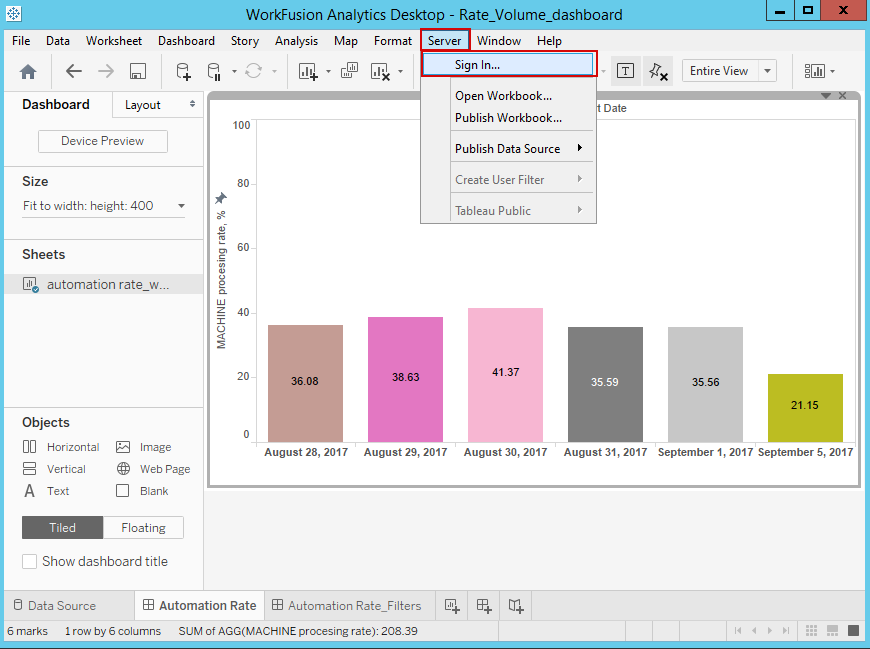Click the August 29 magenta bar

pos(405,379)
